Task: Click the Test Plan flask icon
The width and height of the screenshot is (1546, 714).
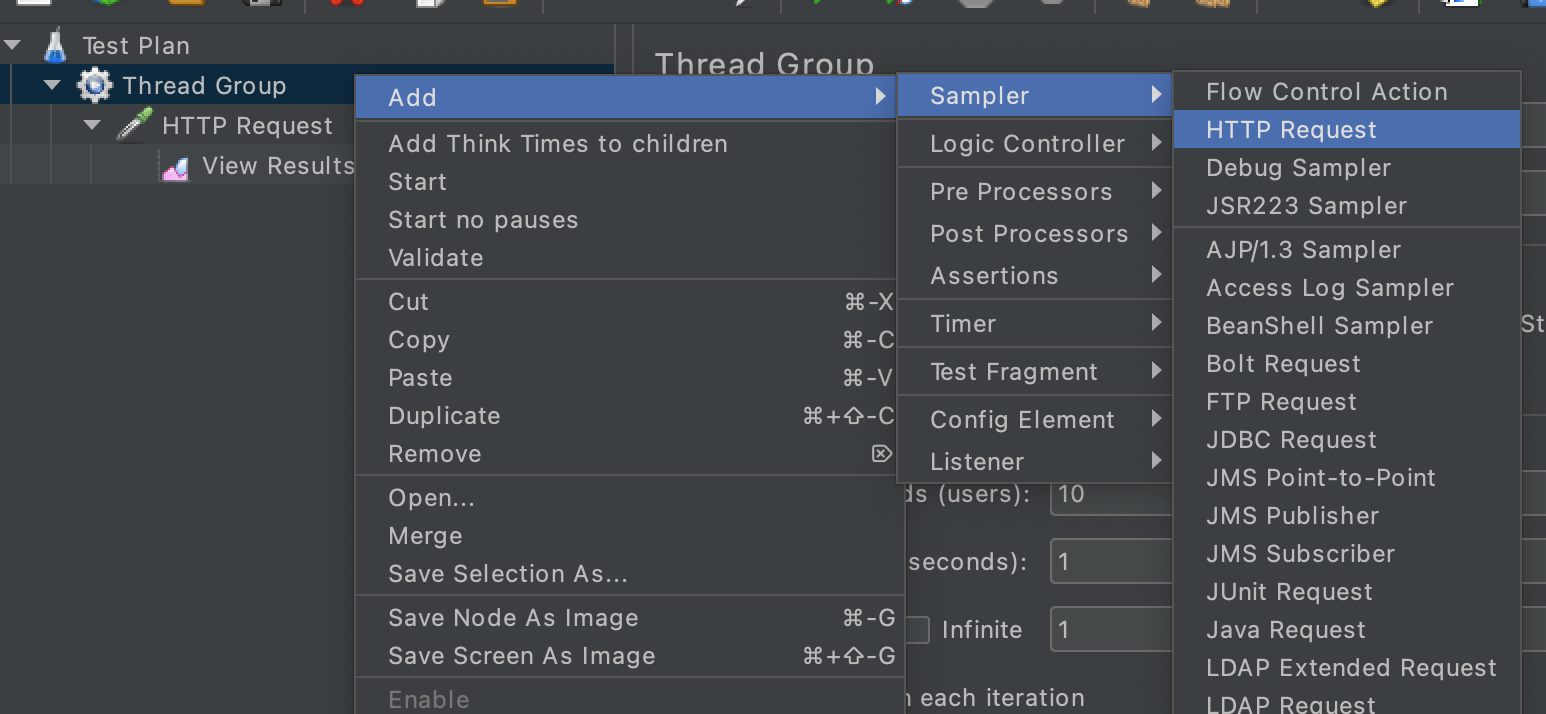Action: click(x=54, y=46)
